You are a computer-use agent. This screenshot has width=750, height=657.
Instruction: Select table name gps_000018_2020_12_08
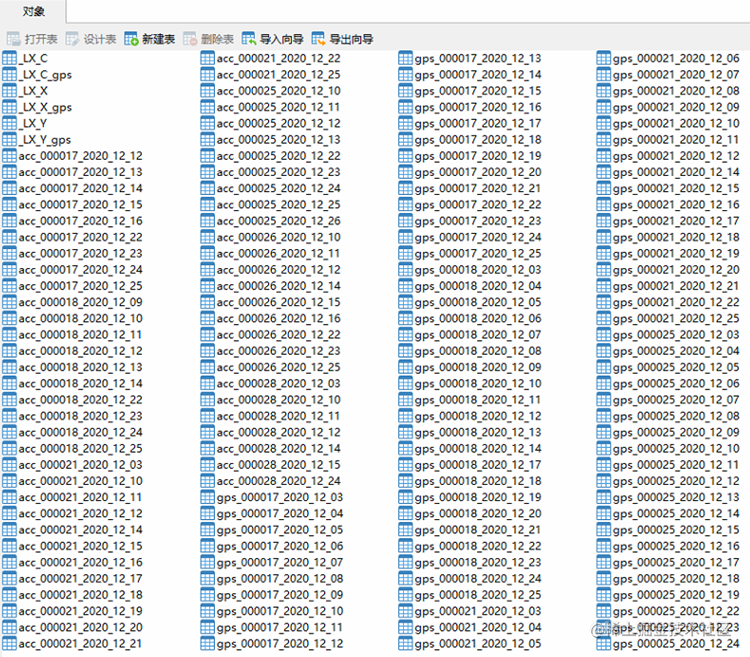point(478,351)
